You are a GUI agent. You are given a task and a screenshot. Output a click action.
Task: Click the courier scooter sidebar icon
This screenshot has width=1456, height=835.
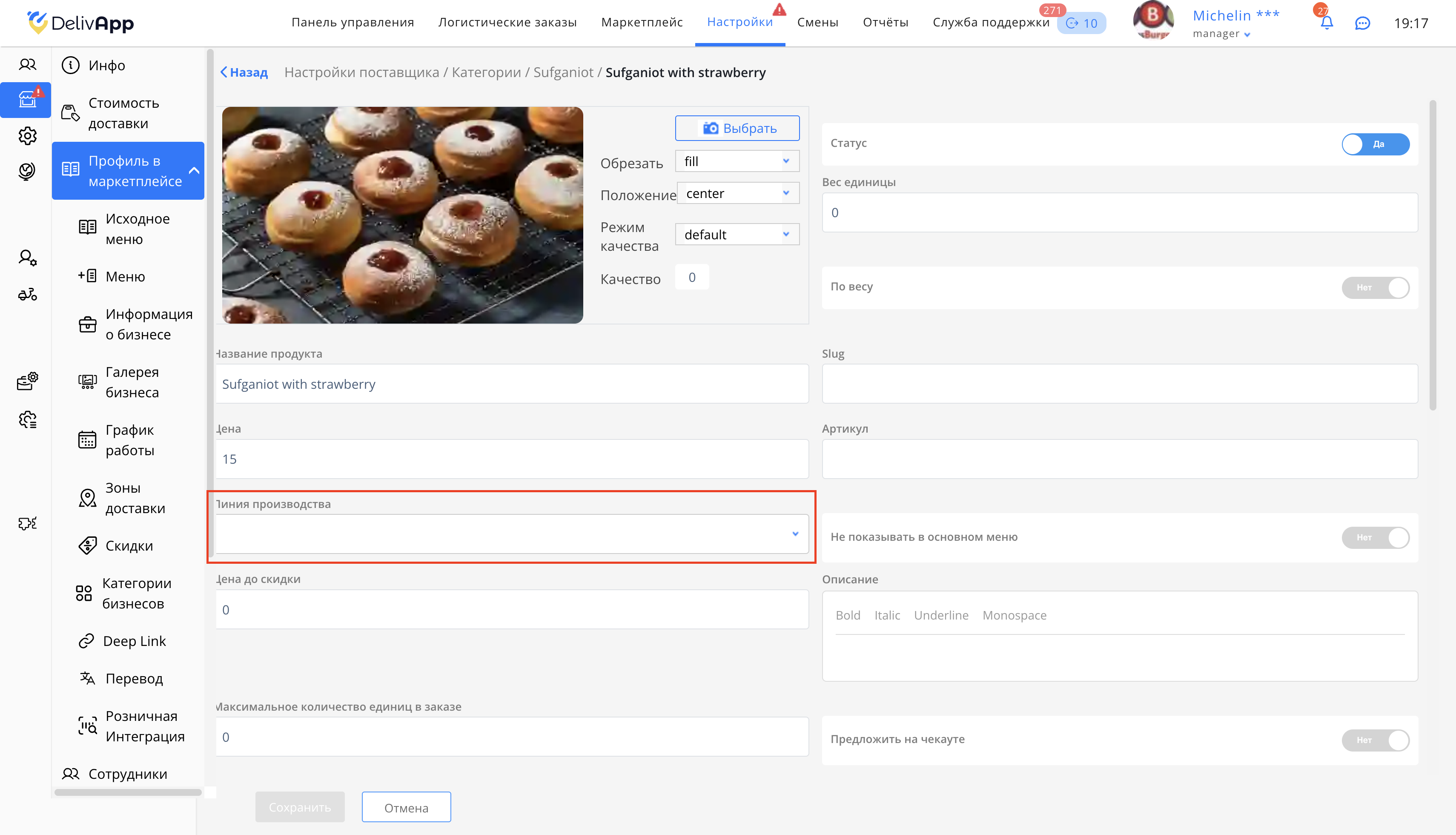[27, 295]
